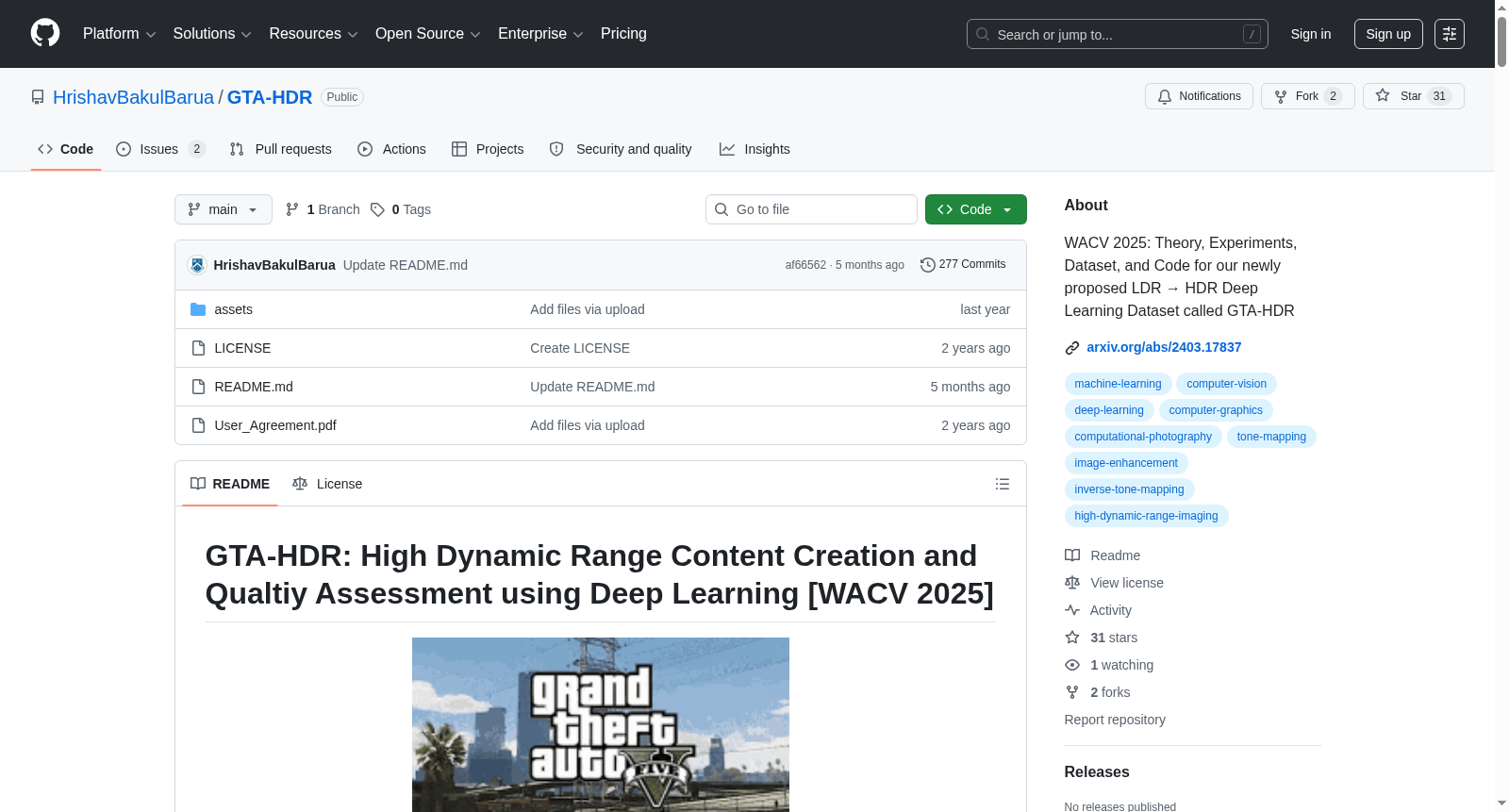Image resolution: width=1509 pixels, height=812 pixels.
Task: Expand the Resources menu
Action: click(x=313, y=34)
